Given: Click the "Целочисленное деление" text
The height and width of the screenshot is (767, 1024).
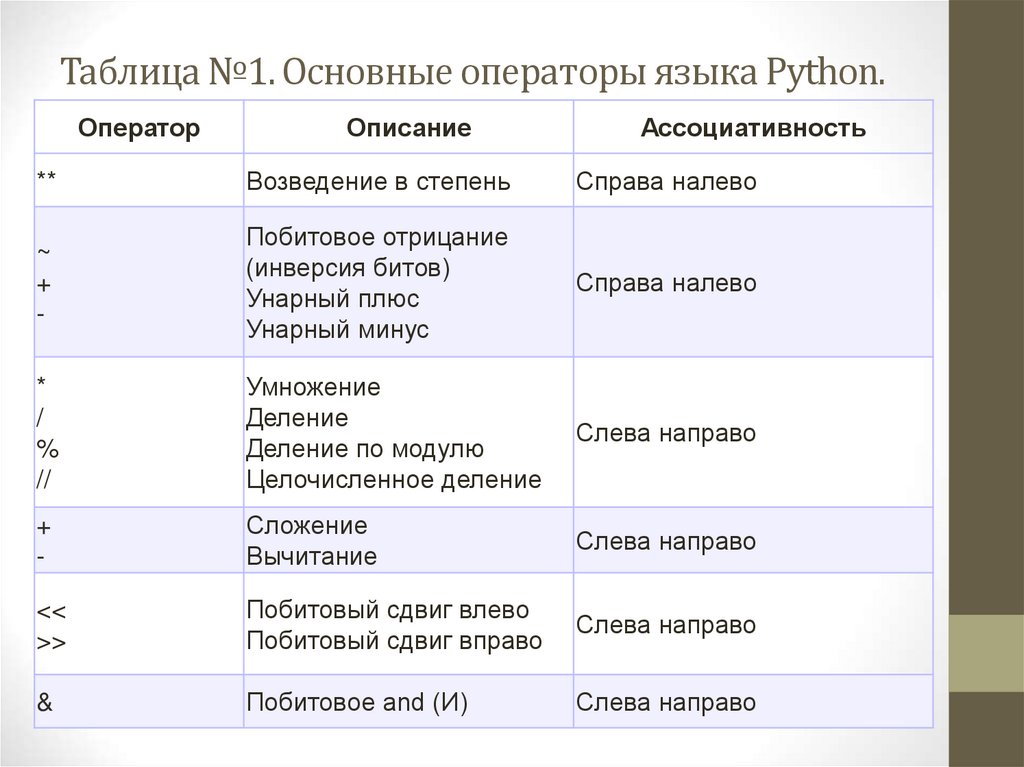Looking at the screenshot, I should [x=393, y=480].
